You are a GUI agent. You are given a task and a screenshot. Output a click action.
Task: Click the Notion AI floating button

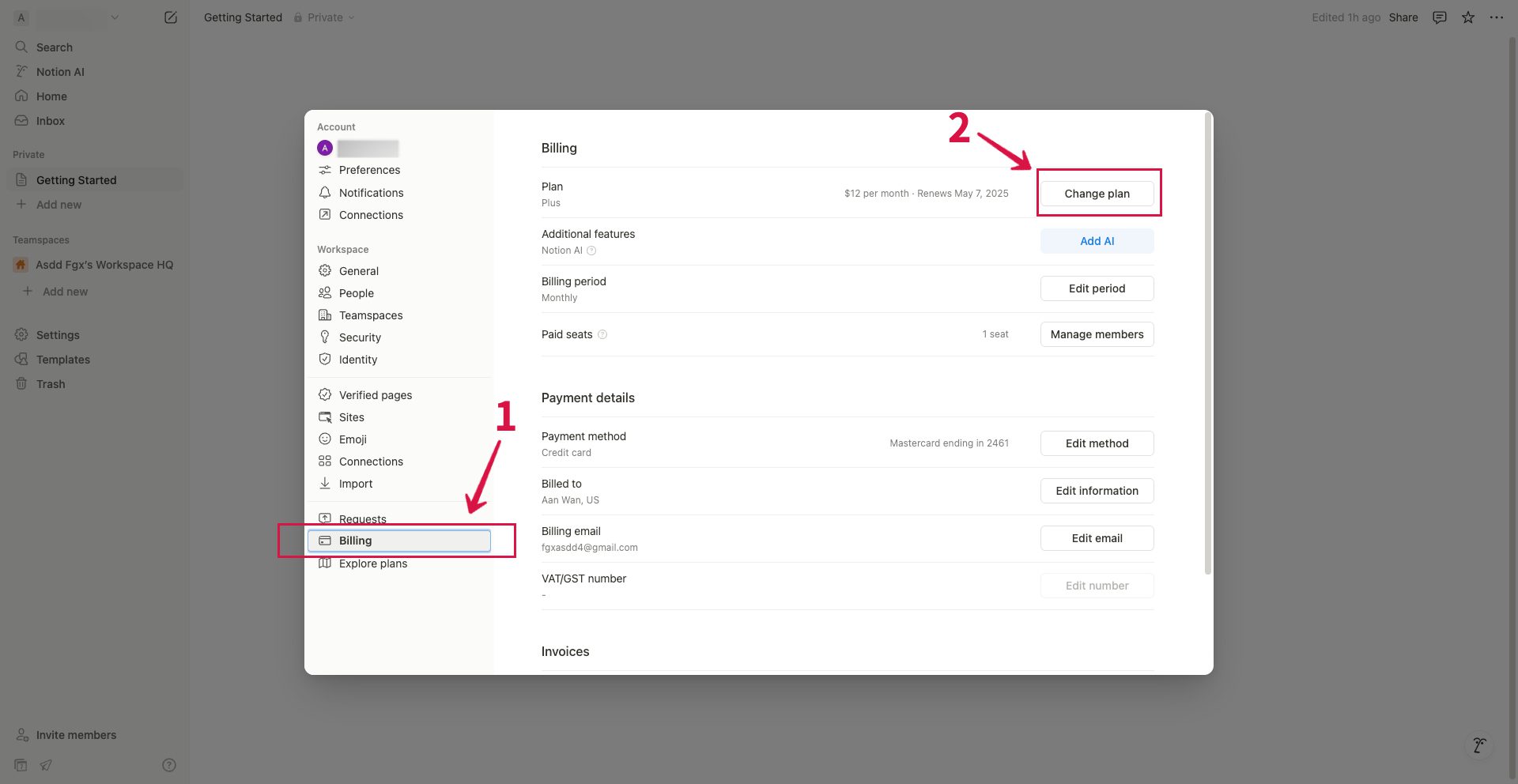coord(1479,744)
